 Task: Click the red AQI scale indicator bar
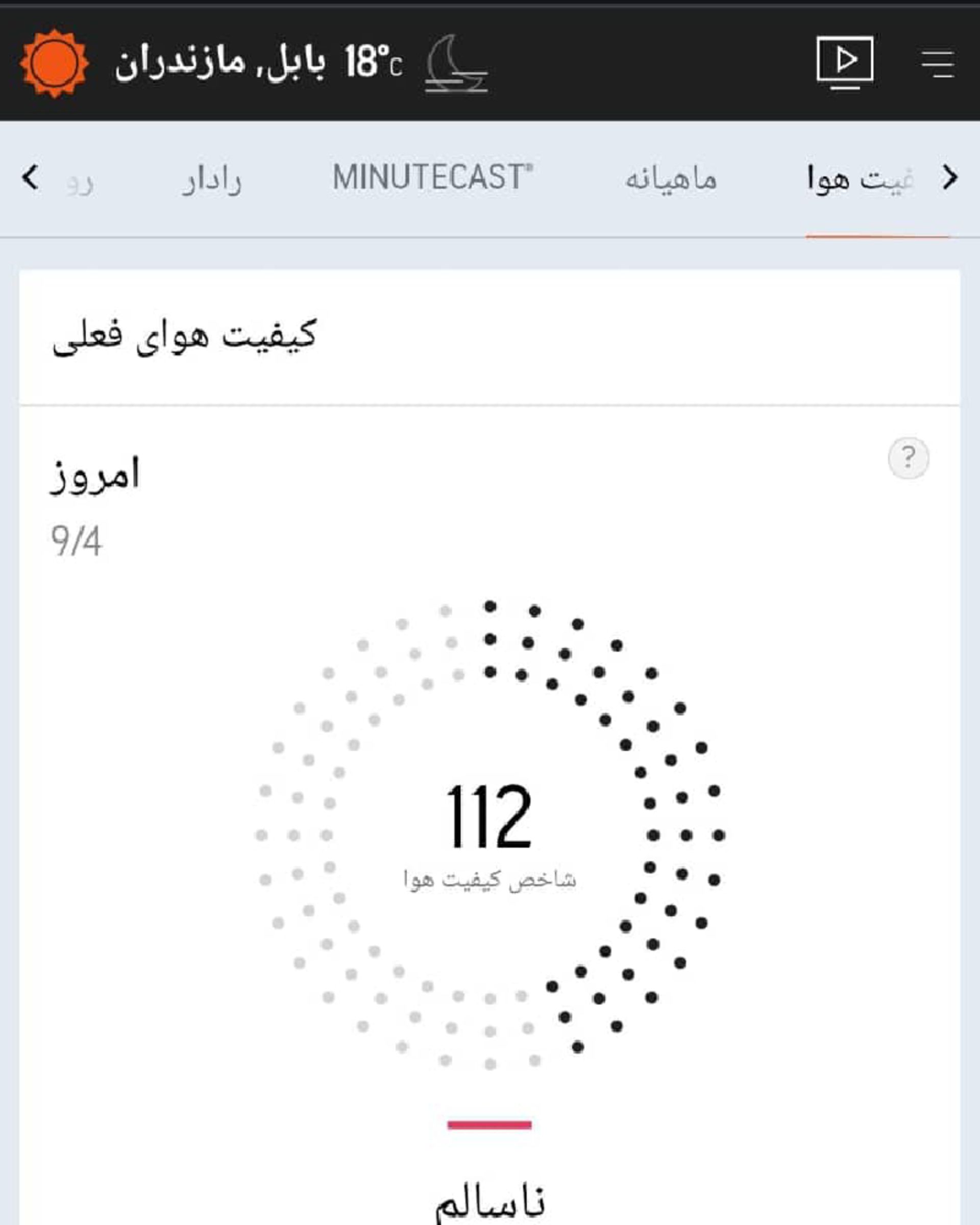(489, 1123)
